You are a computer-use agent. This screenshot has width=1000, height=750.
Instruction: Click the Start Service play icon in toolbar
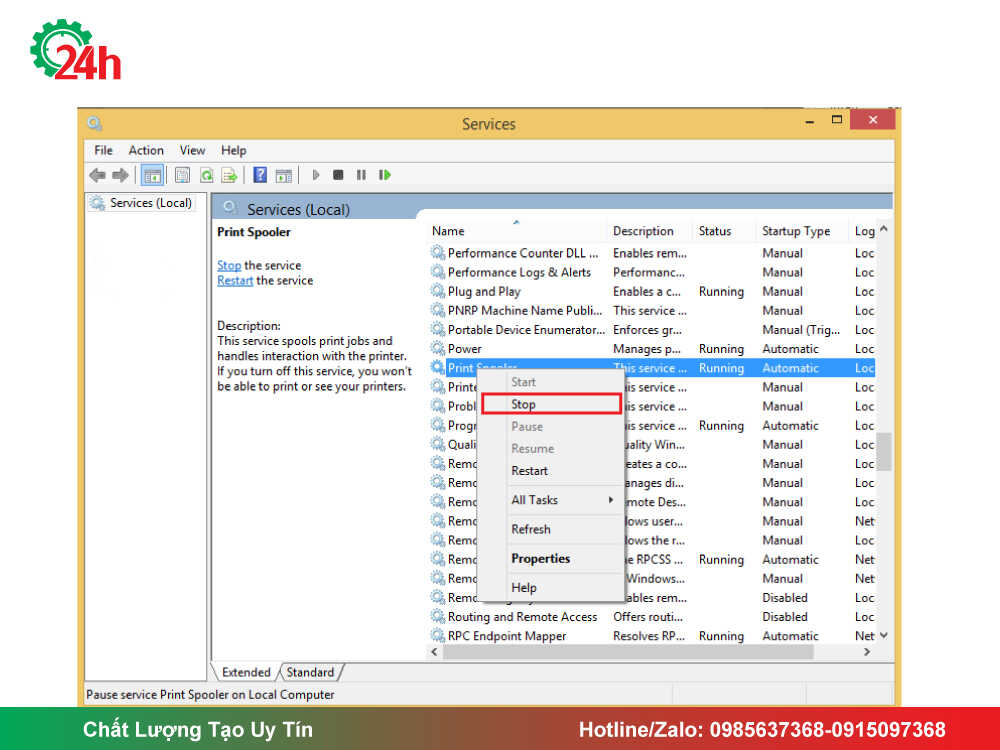pos(316,175)
